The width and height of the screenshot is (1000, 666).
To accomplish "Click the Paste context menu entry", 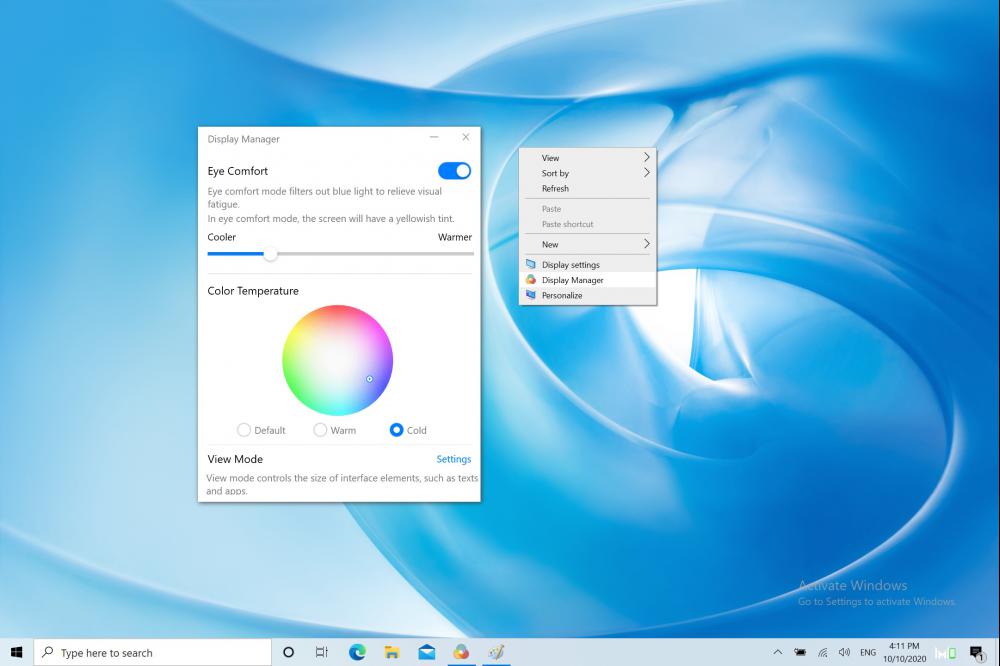I will [587, 209].
